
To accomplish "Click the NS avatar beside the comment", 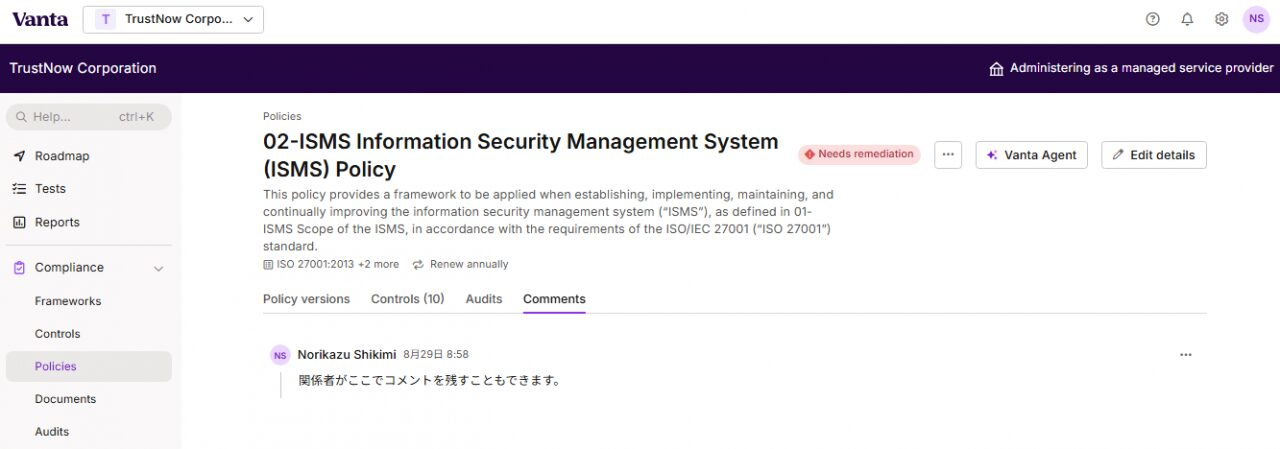I will point(280,355).
